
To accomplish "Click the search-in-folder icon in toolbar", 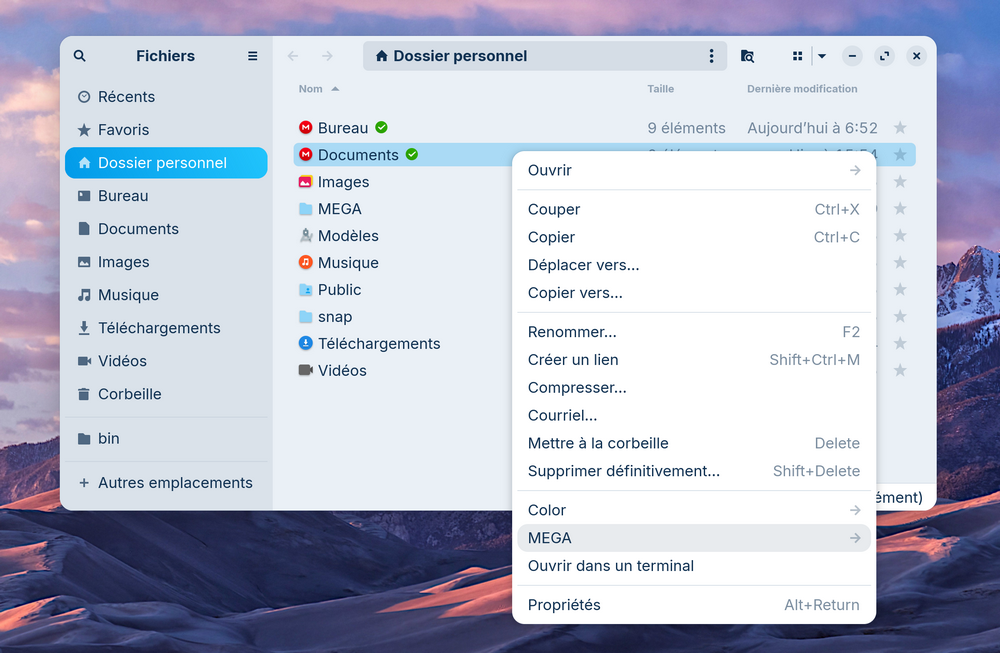I will [747, 56].
